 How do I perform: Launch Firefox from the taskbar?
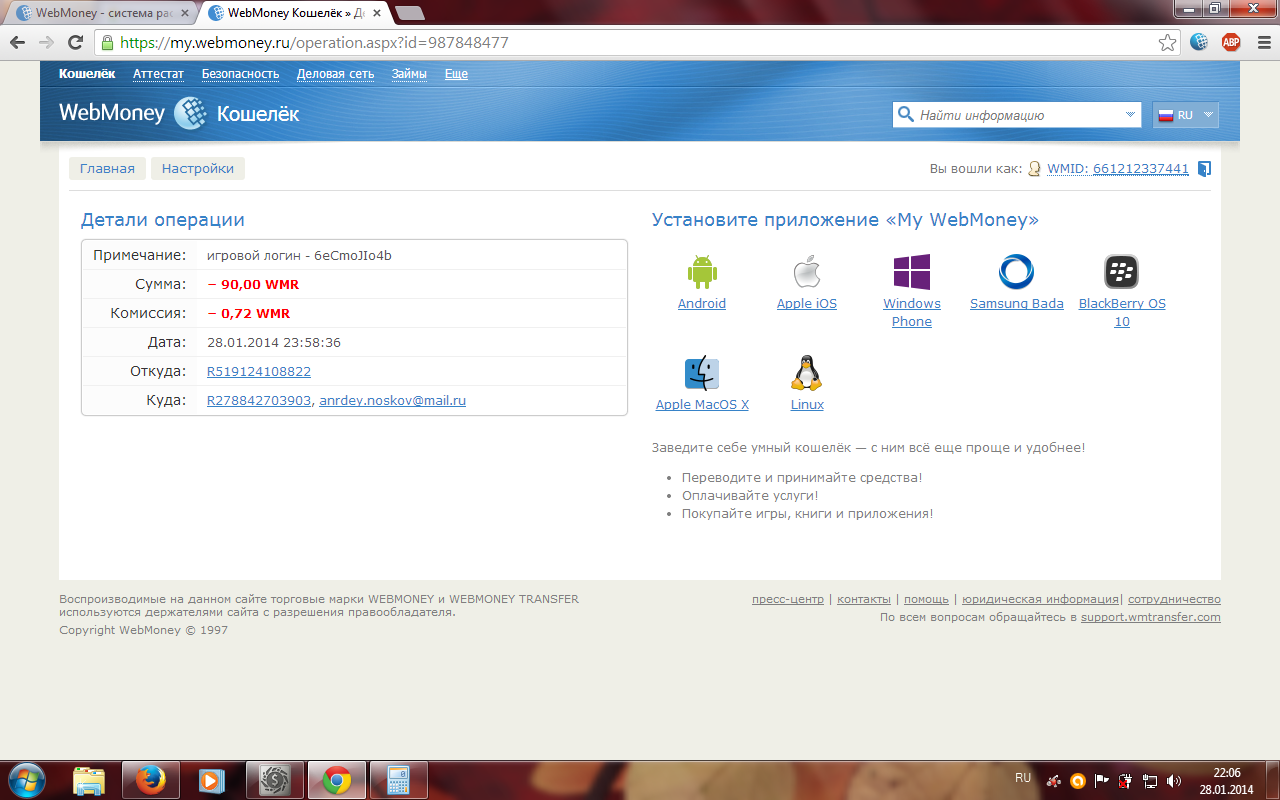(x=151, y=780)
